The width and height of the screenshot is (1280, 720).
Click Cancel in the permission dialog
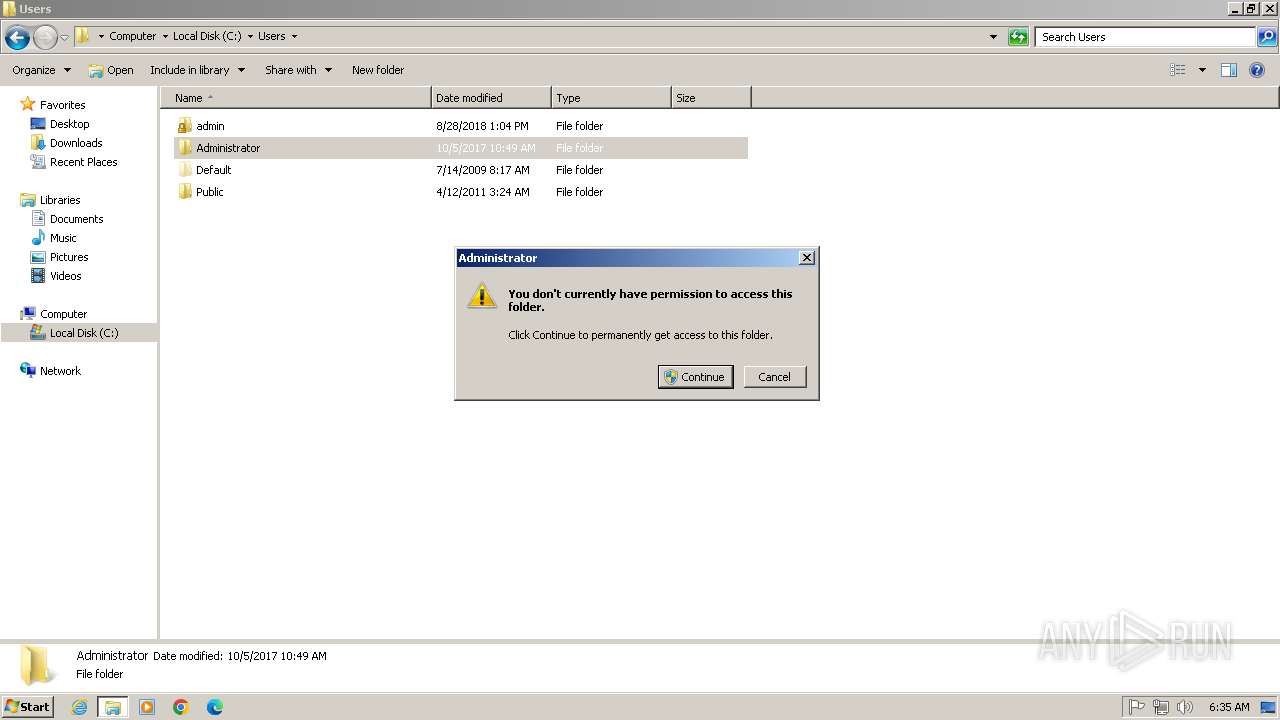(774, 377)
